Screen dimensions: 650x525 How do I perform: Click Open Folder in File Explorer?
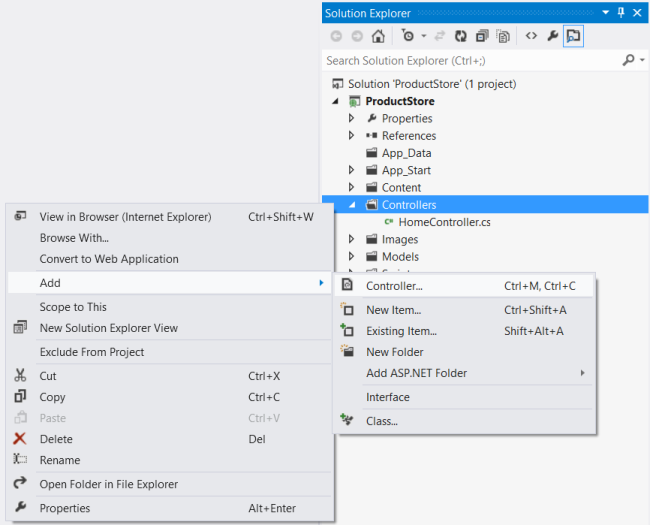coord(109,484)
